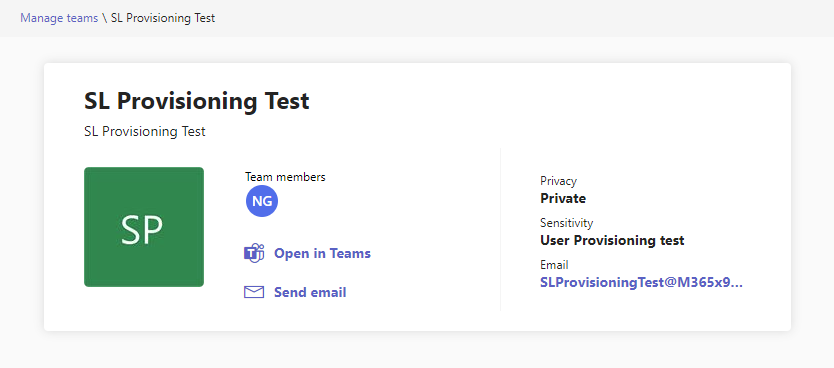The width and height of the screenshot is (834, 368).
Task: Click the backslash breadcrumb separator
Action: (x=105, y=18)
